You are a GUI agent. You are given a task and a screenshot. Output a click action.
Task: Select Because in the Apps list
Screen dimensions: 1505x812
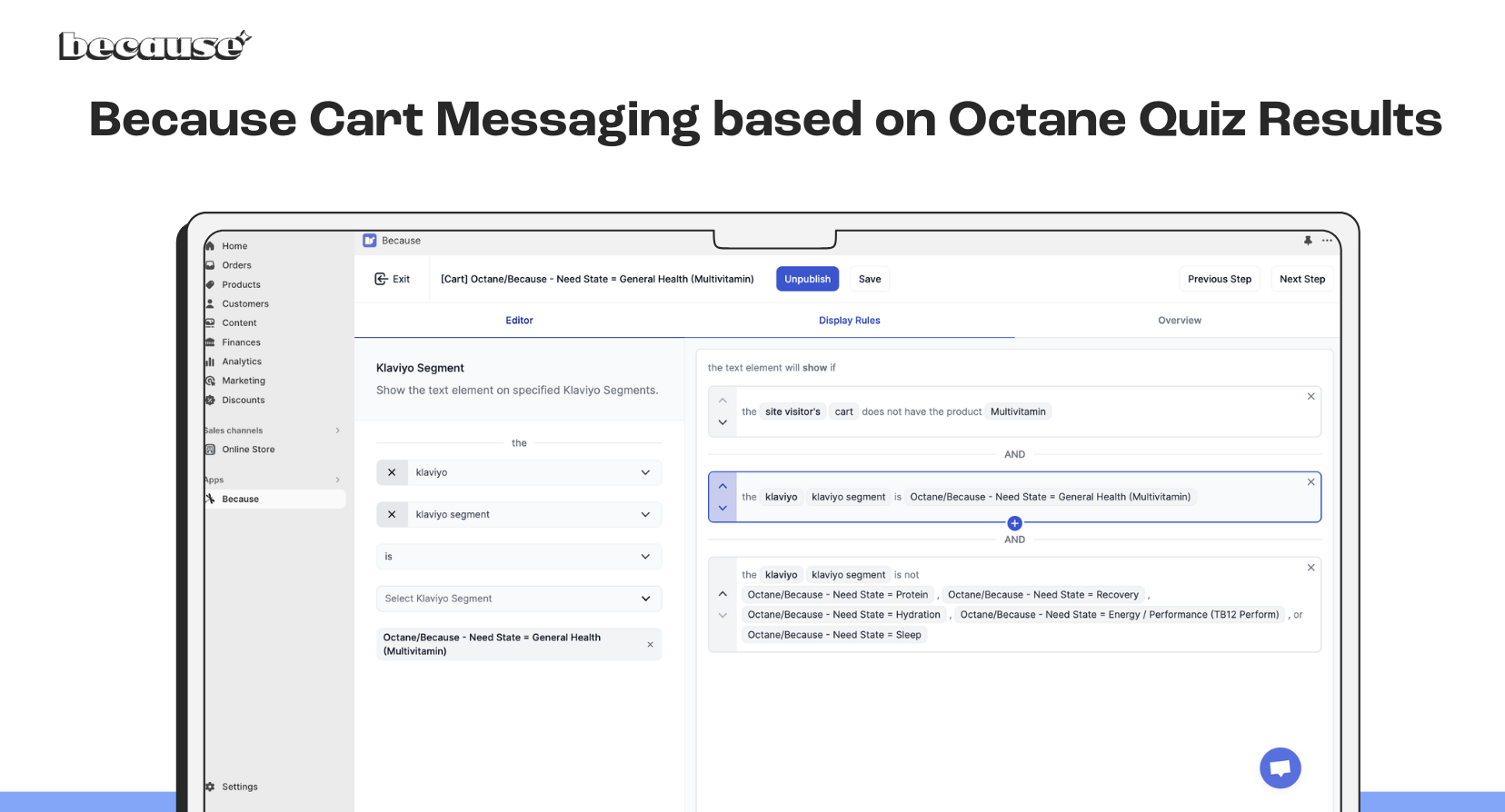tap(274, 500)
